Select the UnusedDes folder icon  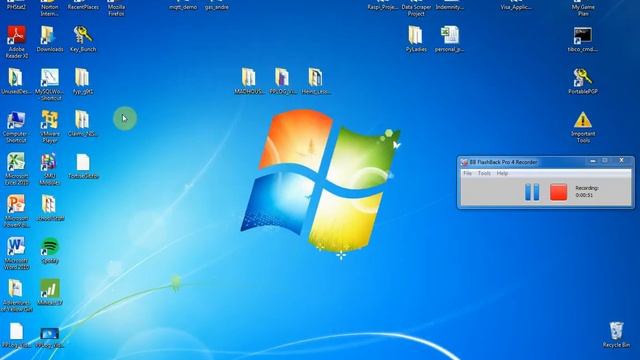(x=16, y=78)
